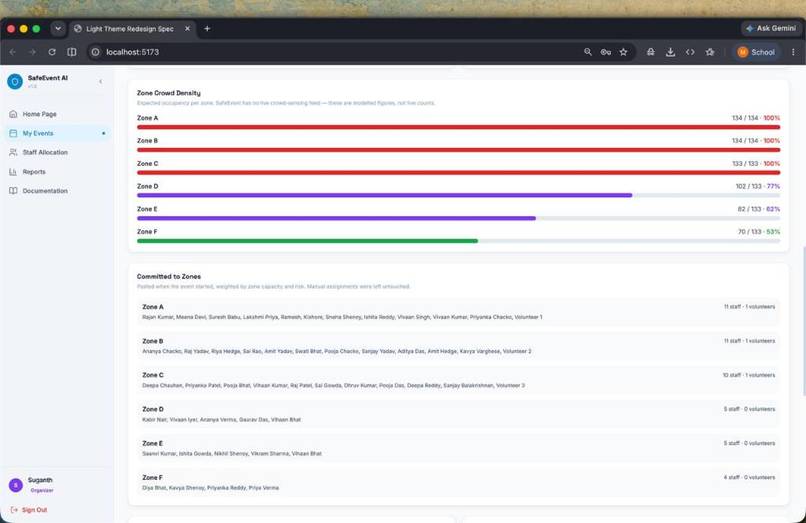
Task: Click the SafeEvent AI logo icon
Action: 15,81
